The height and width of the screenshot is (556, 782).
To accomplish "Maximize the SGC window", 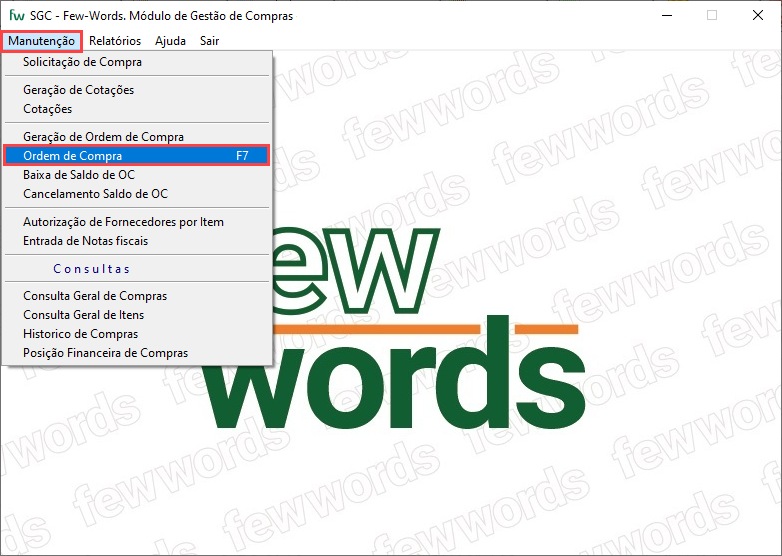I will [x=712, y=15].
